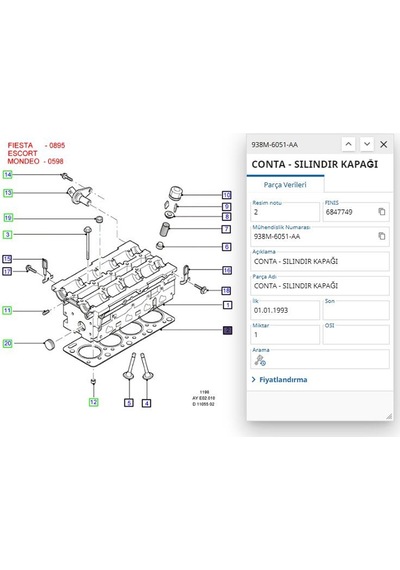Select diagram callout 4
Viewport: 400px width, 570px height.
pos(146,403)
